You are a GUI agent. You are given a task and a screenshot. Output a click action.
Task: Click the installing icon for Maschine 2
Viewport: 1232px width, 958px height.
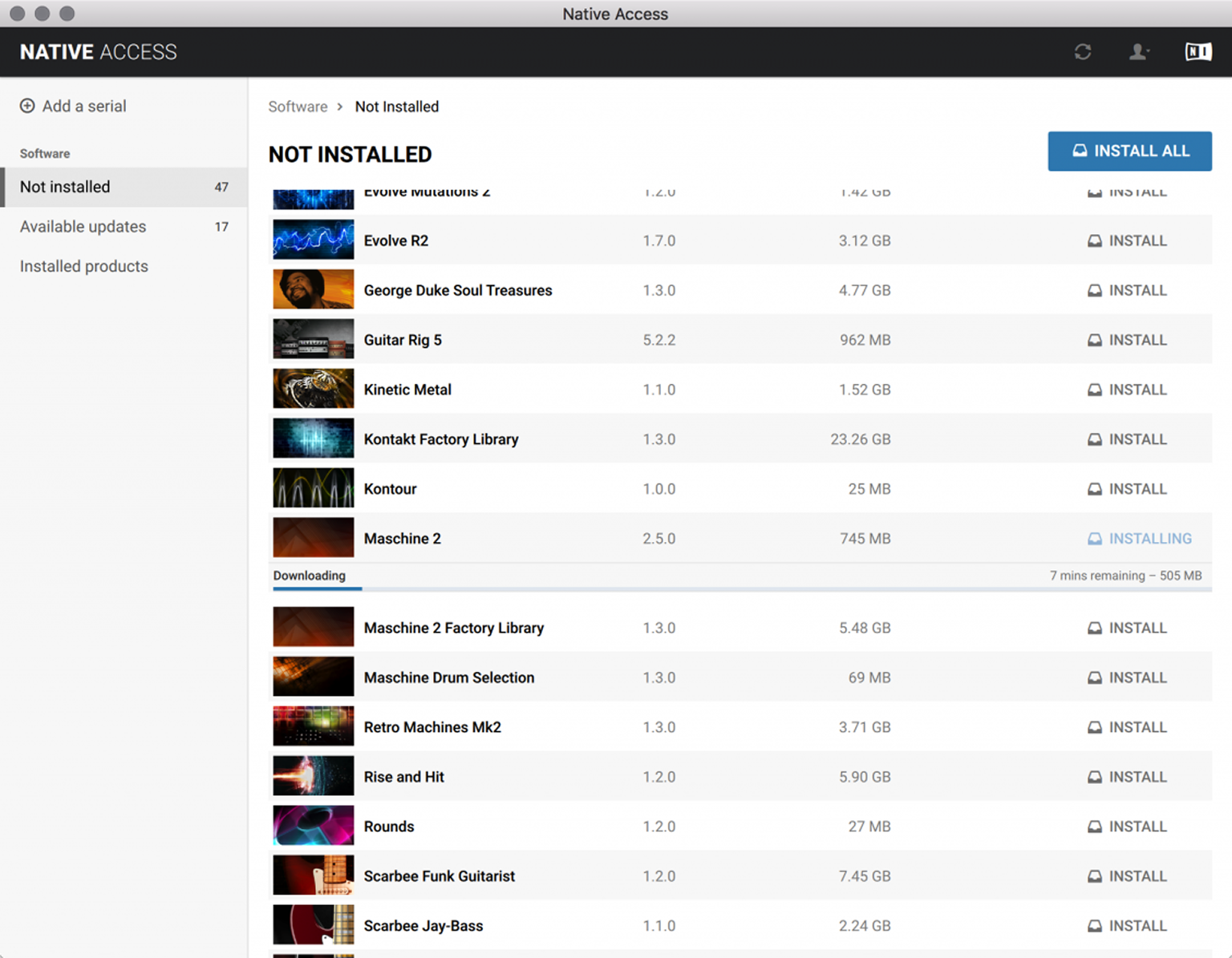pyautogui.click(x=1095, y=539)
